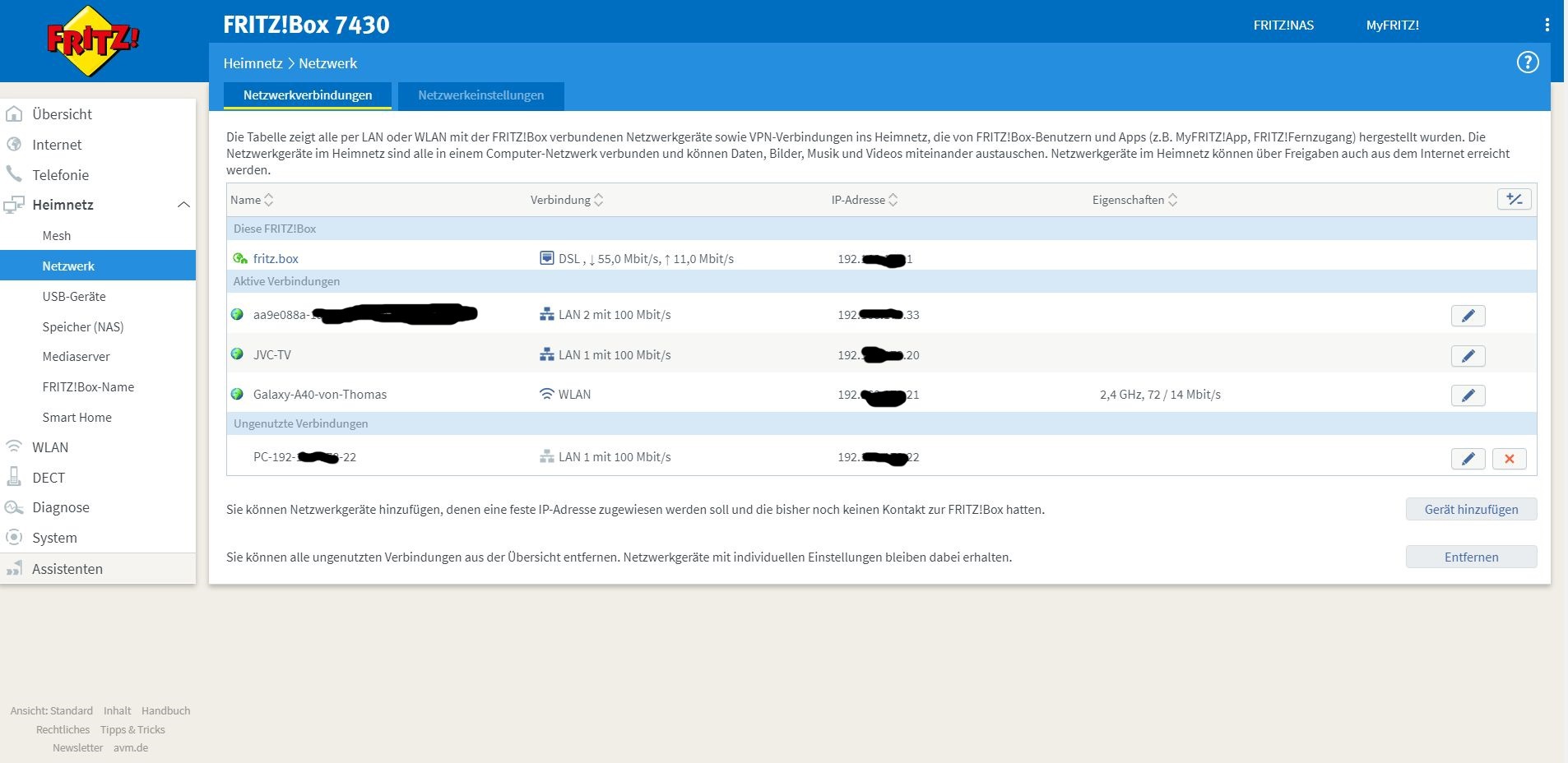This screenshot has height=763, width=1568.
Task: Edit the unused PC-192 device entry
Action: click(x=1468, y=459)
